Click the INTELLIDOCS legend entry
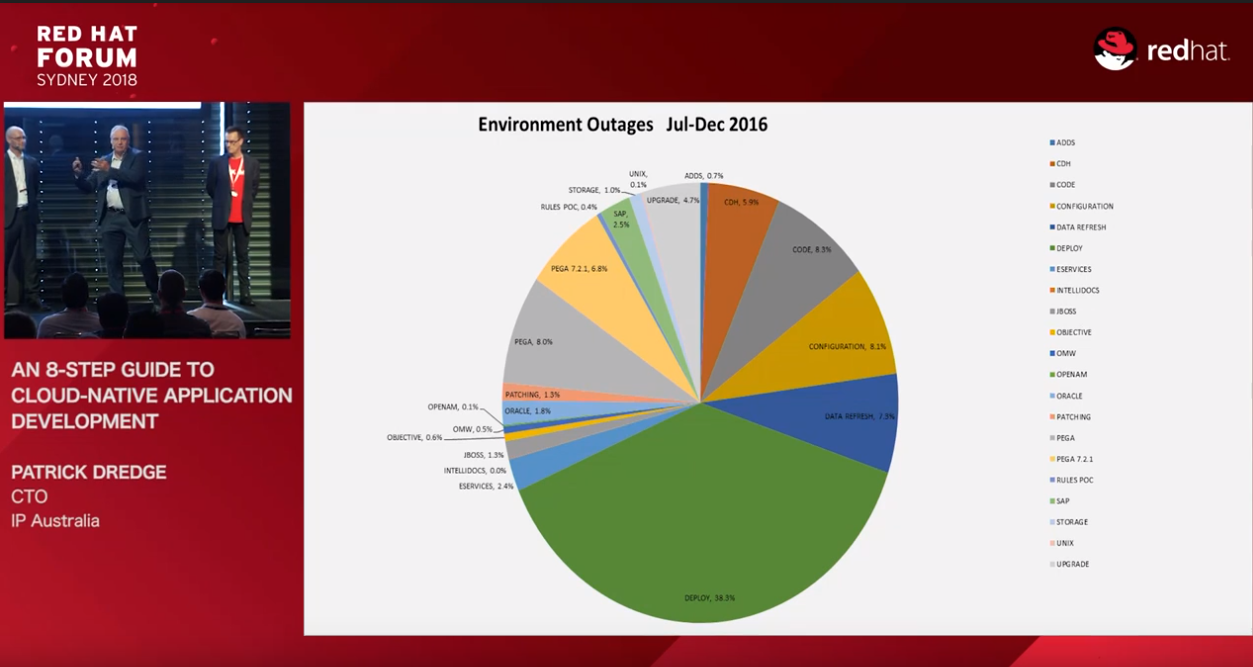 1077,290
